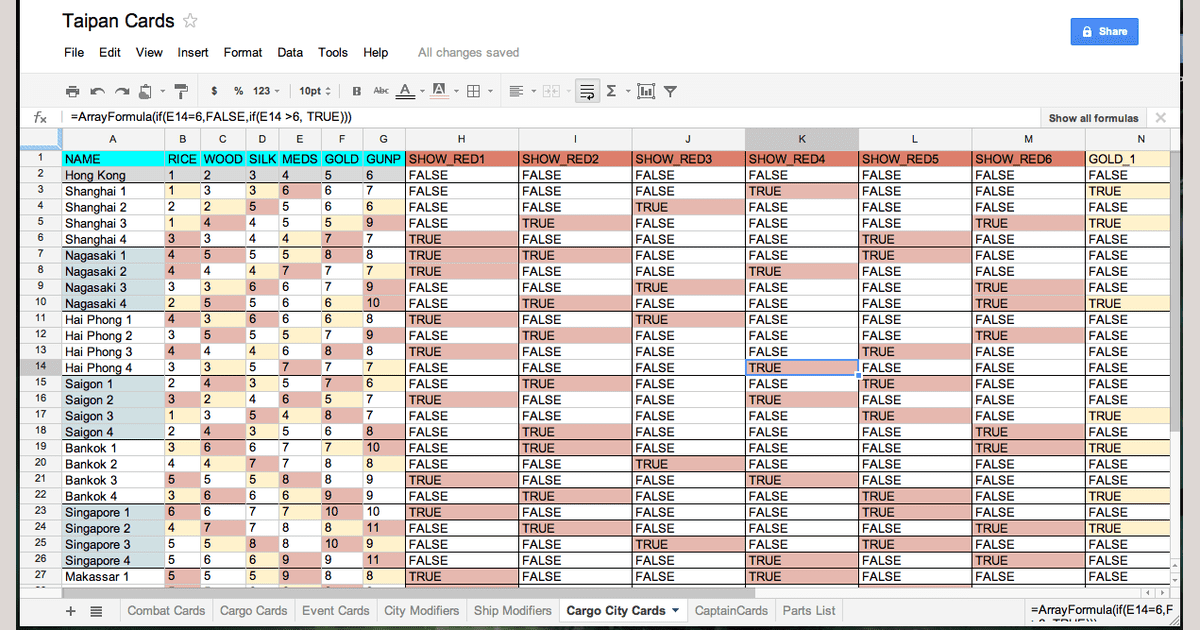Open the Data menu
This screenshot has height=630, width=1200.
290,52
